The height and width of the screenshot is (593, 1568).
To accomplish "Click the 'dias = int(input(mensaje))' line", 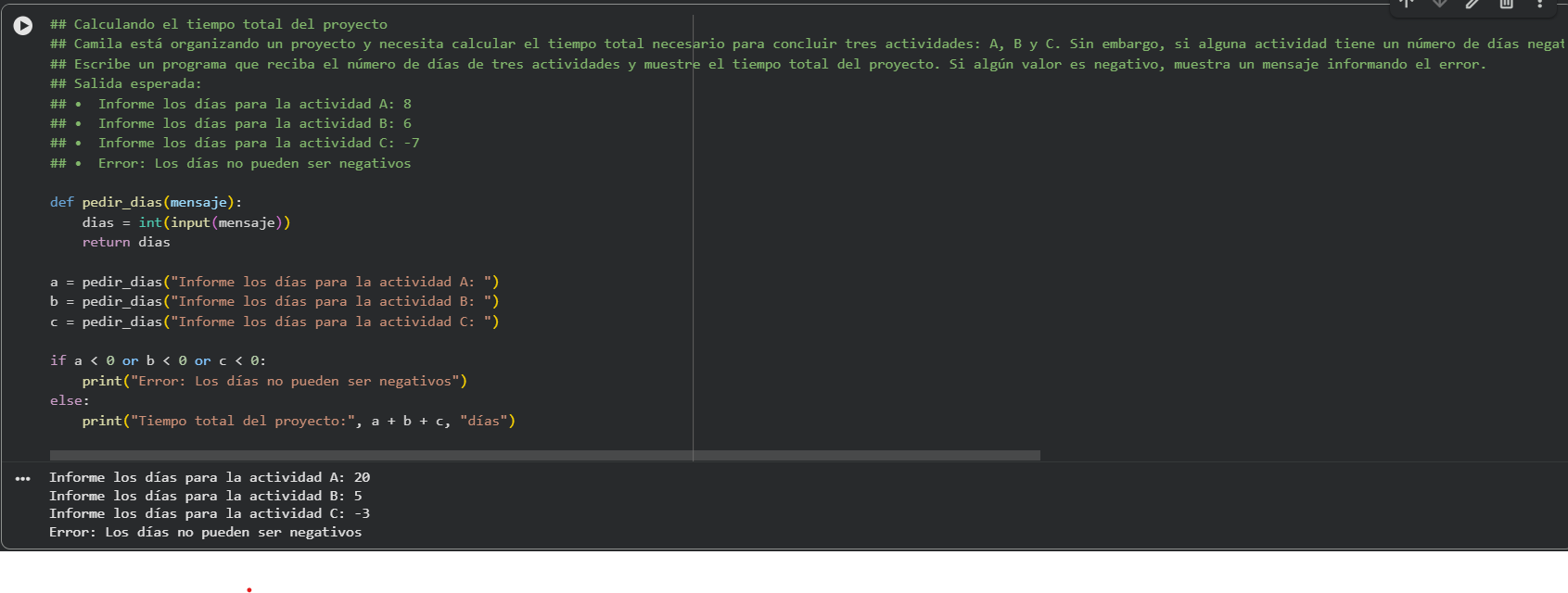I will pos(185,222).
